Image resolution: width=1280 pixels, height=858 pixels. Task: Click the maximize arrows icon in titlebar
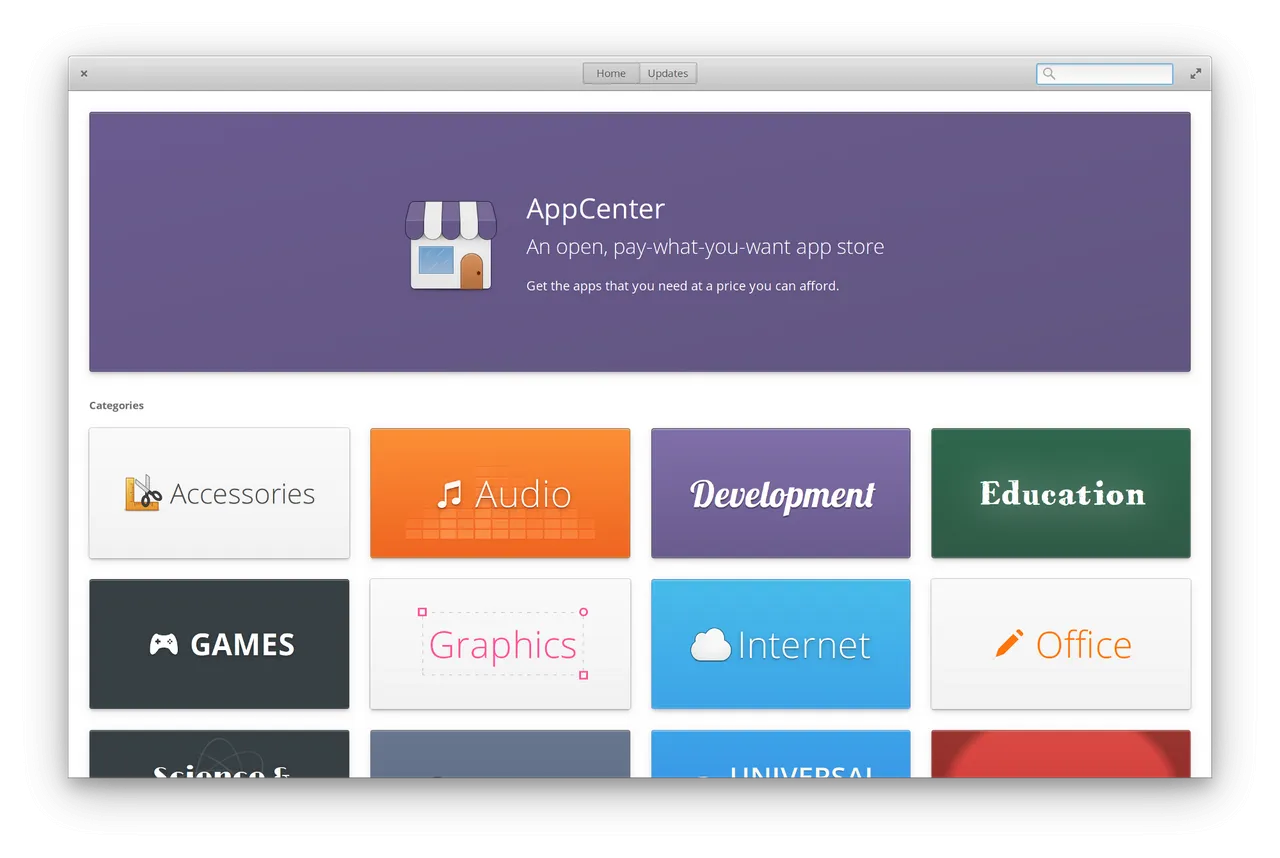(1195, 73)
